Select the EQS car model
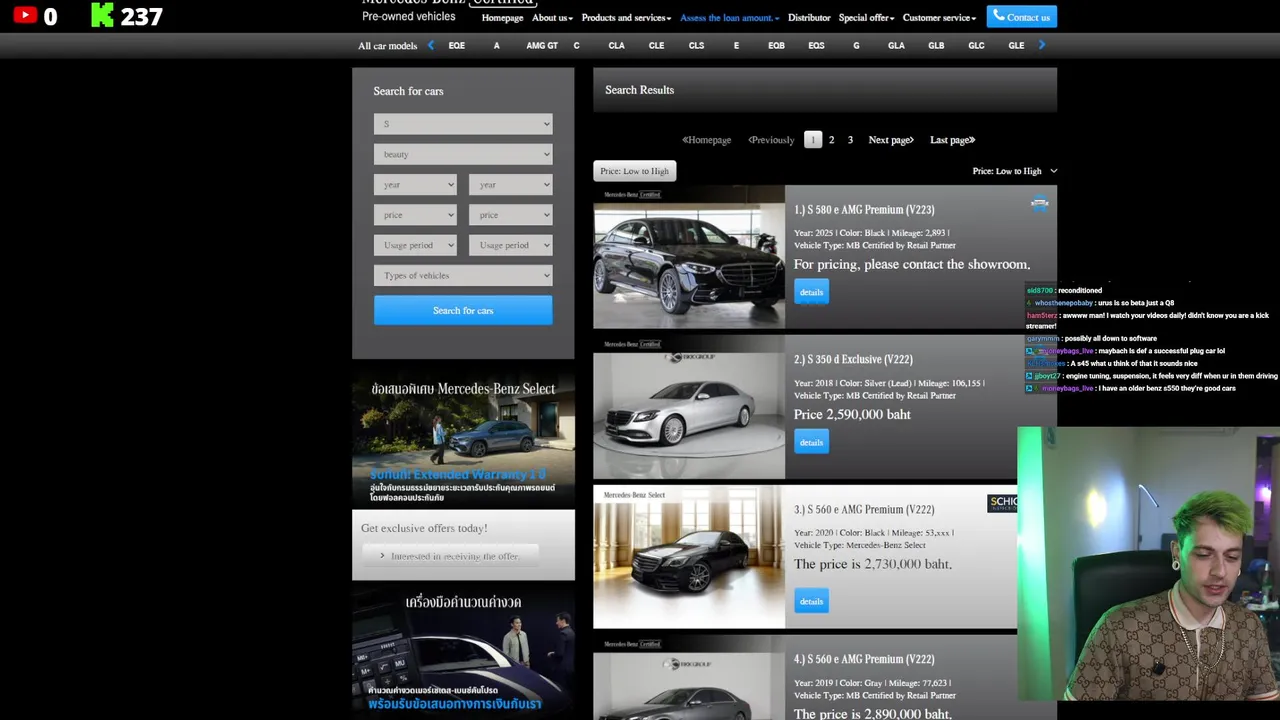1280x720 pixels. 816,46
